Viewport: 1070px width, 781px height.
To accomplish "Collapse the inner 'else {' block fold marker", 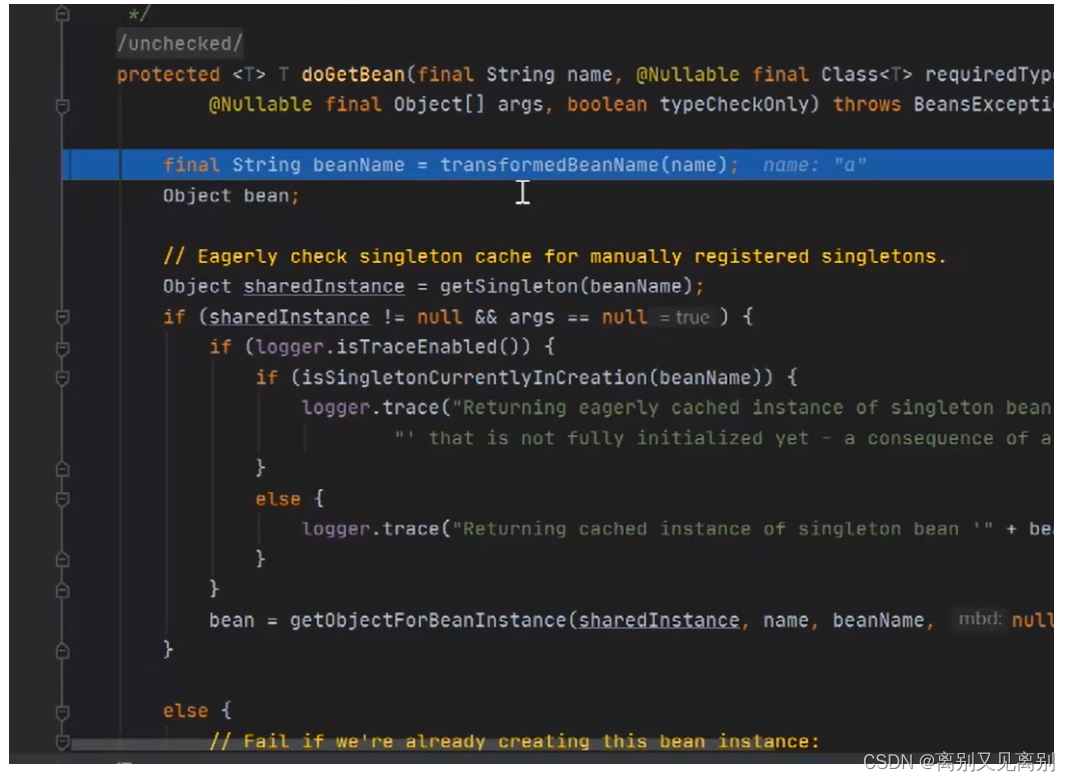I will pyautogui.click(x=63, y=499).
